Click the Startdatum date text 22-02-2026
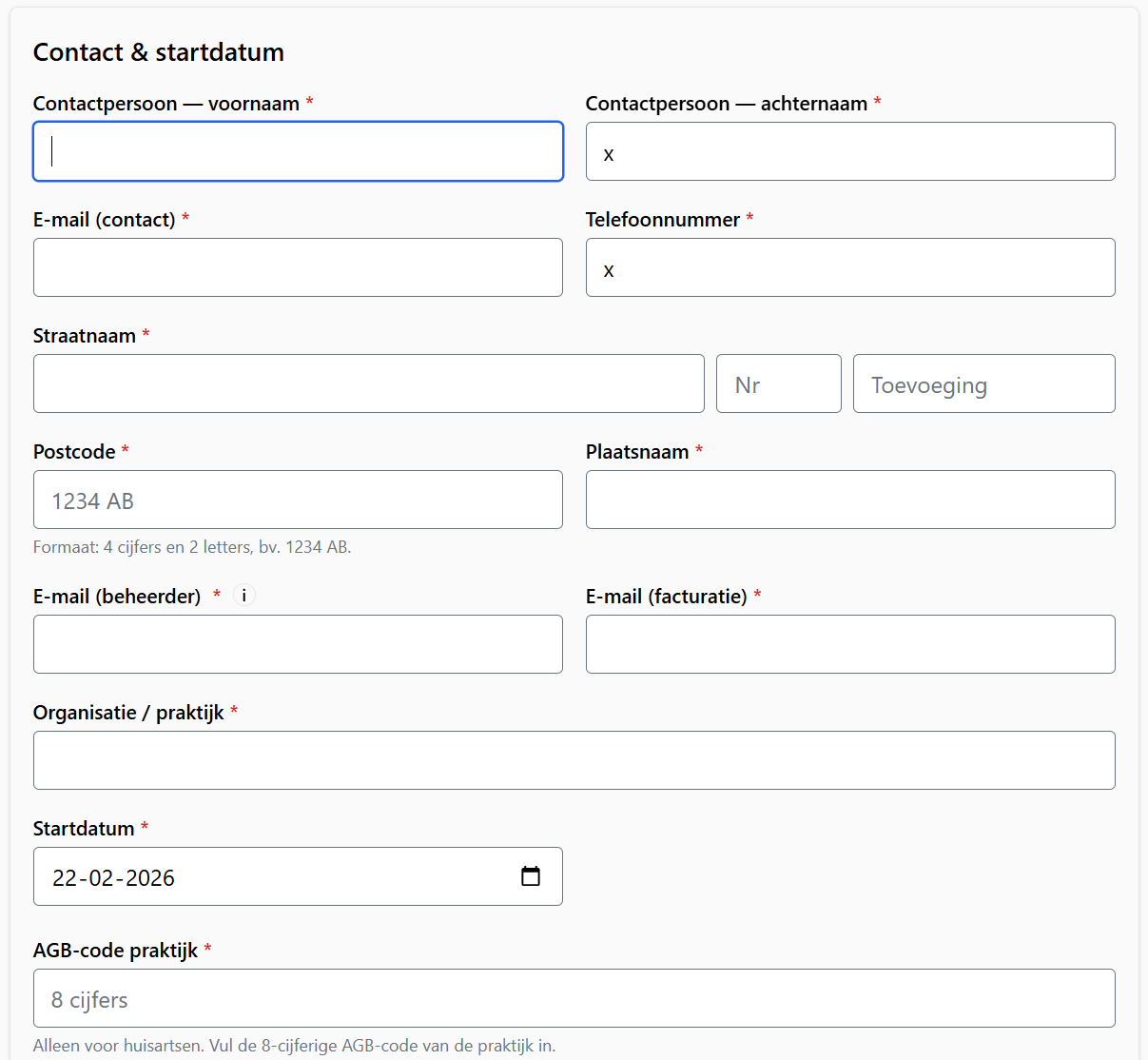 point(114,877)
